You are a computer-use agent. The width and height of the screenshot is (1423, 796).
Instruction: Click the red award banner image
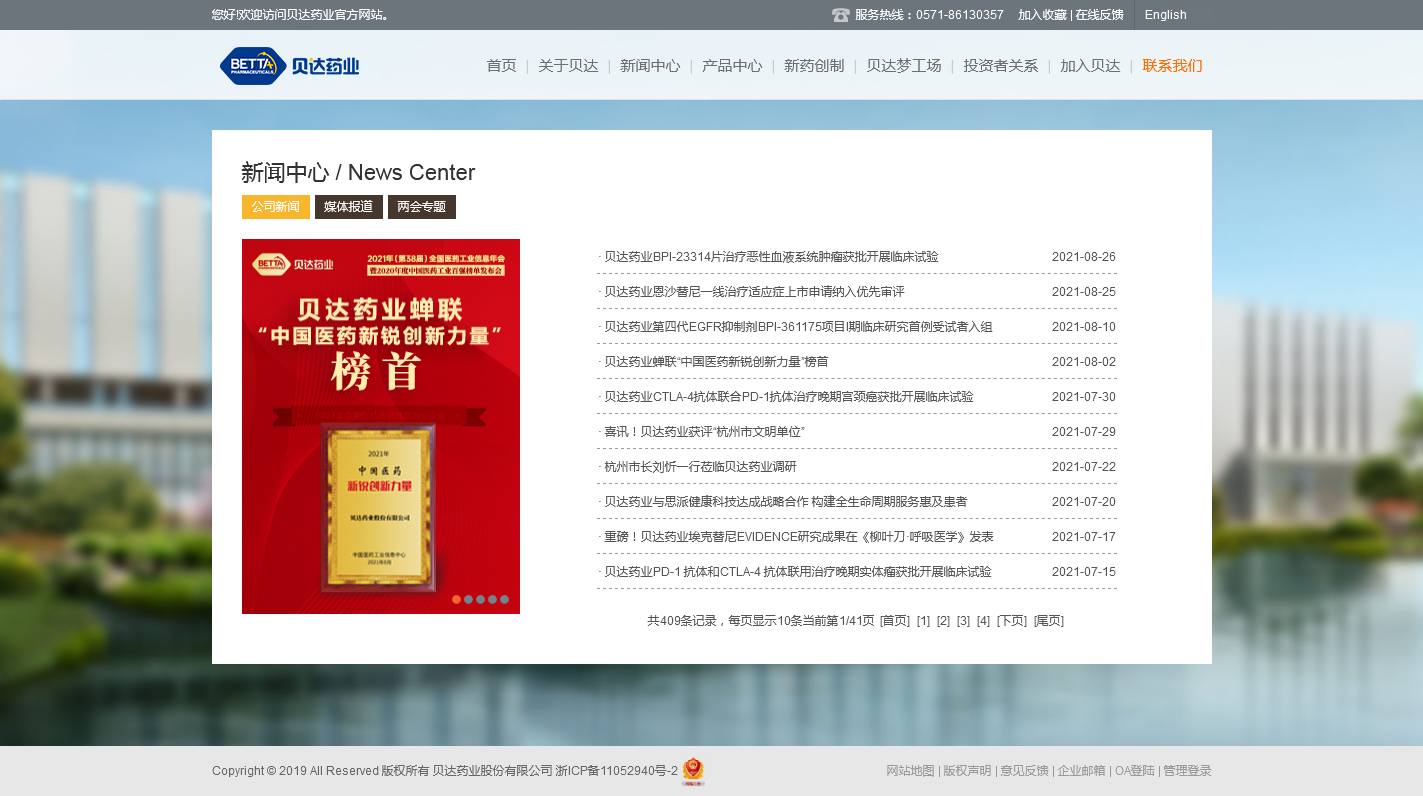(381, 426)
